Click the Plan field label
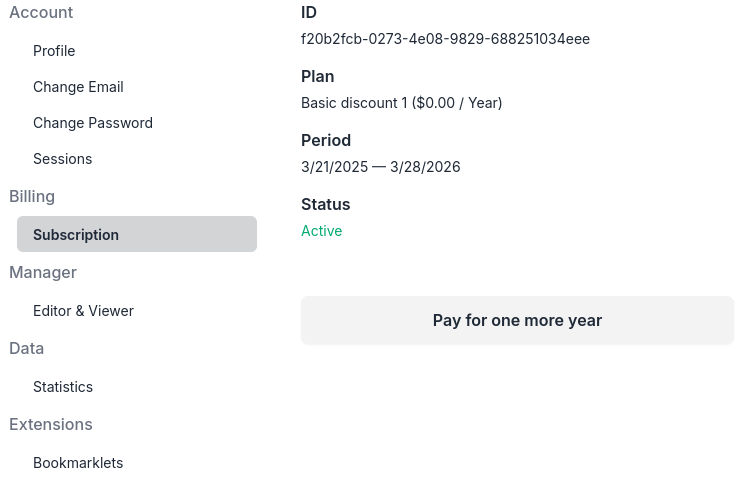 [317, 77]
